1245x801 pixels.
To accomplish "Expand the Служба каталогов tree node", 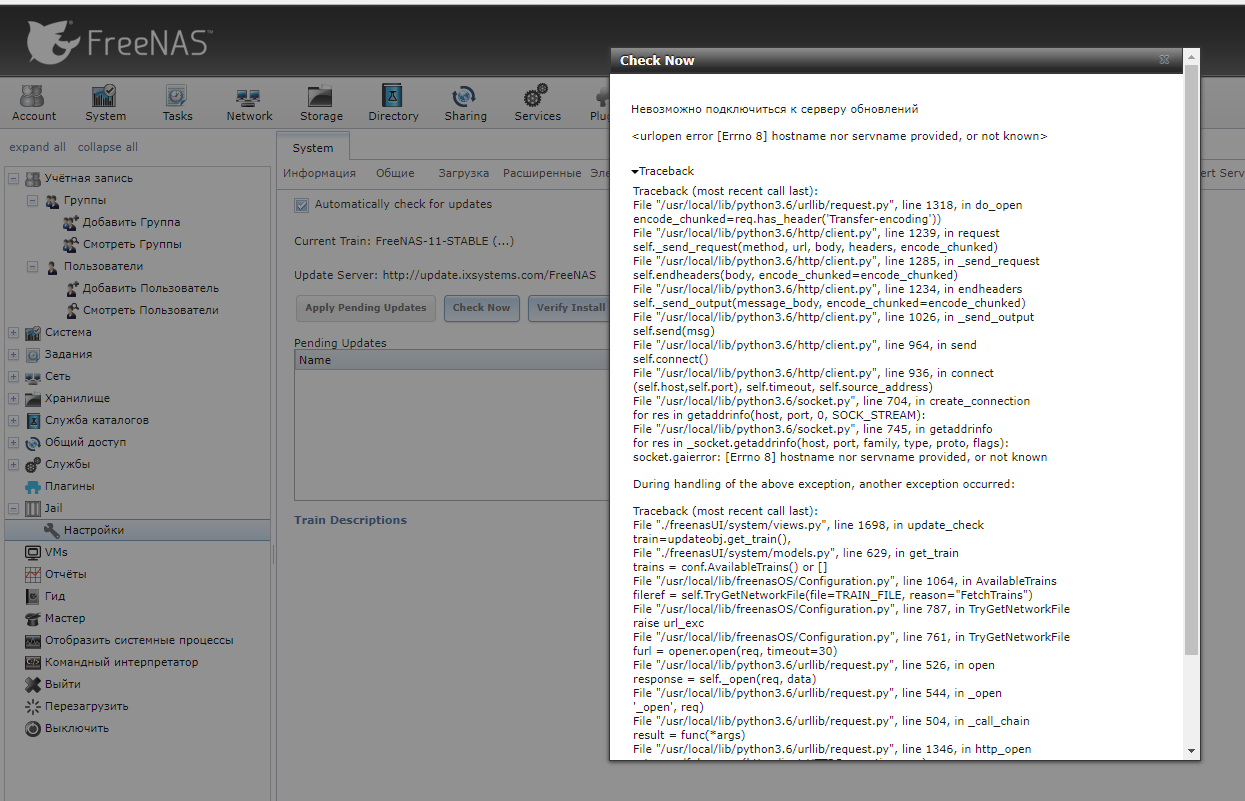I will pos(13,420).
